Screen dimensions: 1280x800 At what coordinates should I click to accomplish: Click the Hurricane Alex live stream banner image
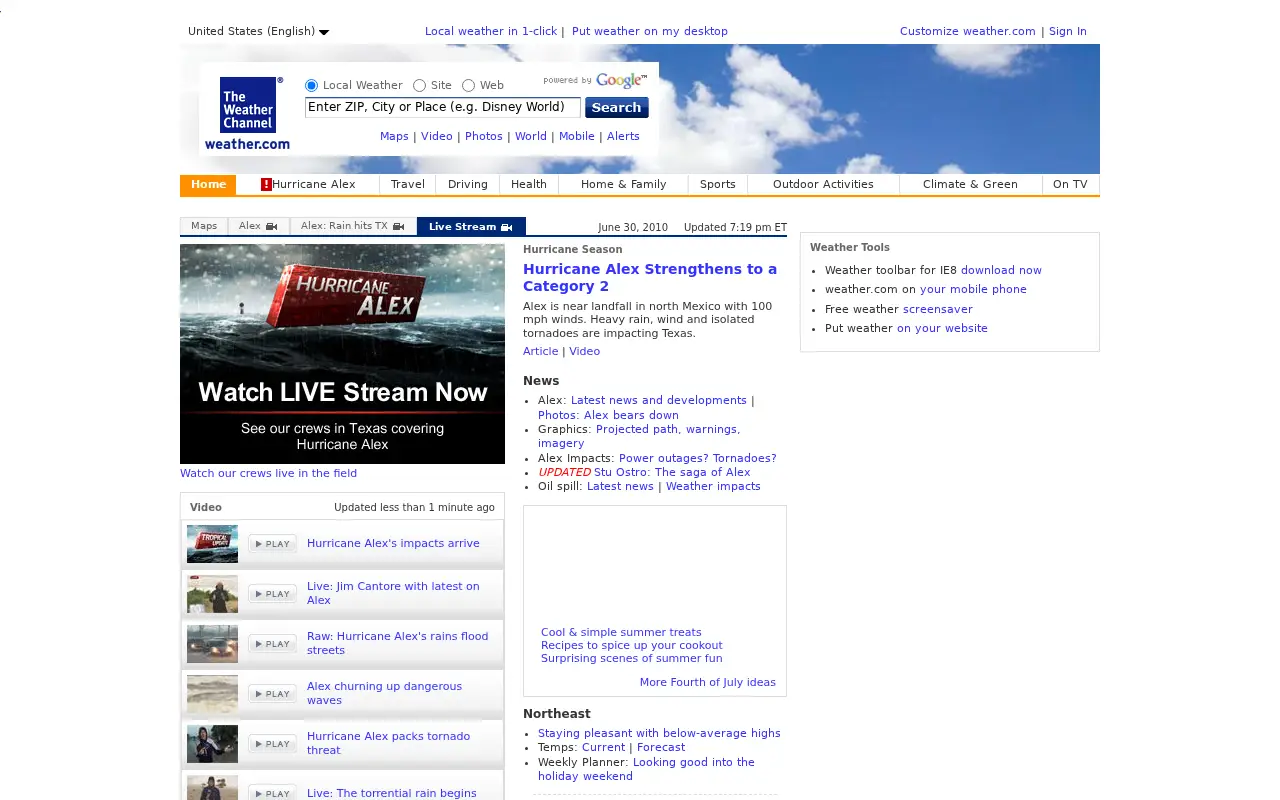coord(342,354)
